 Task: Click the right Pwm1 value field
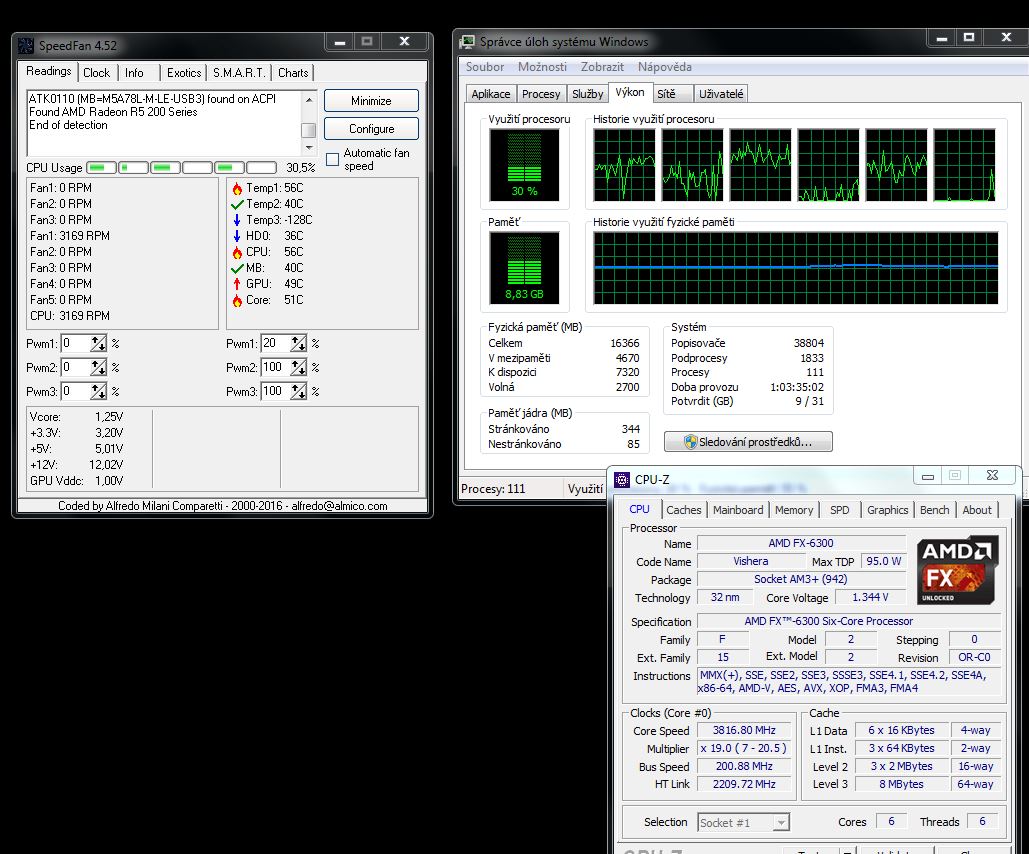point(274,343)
